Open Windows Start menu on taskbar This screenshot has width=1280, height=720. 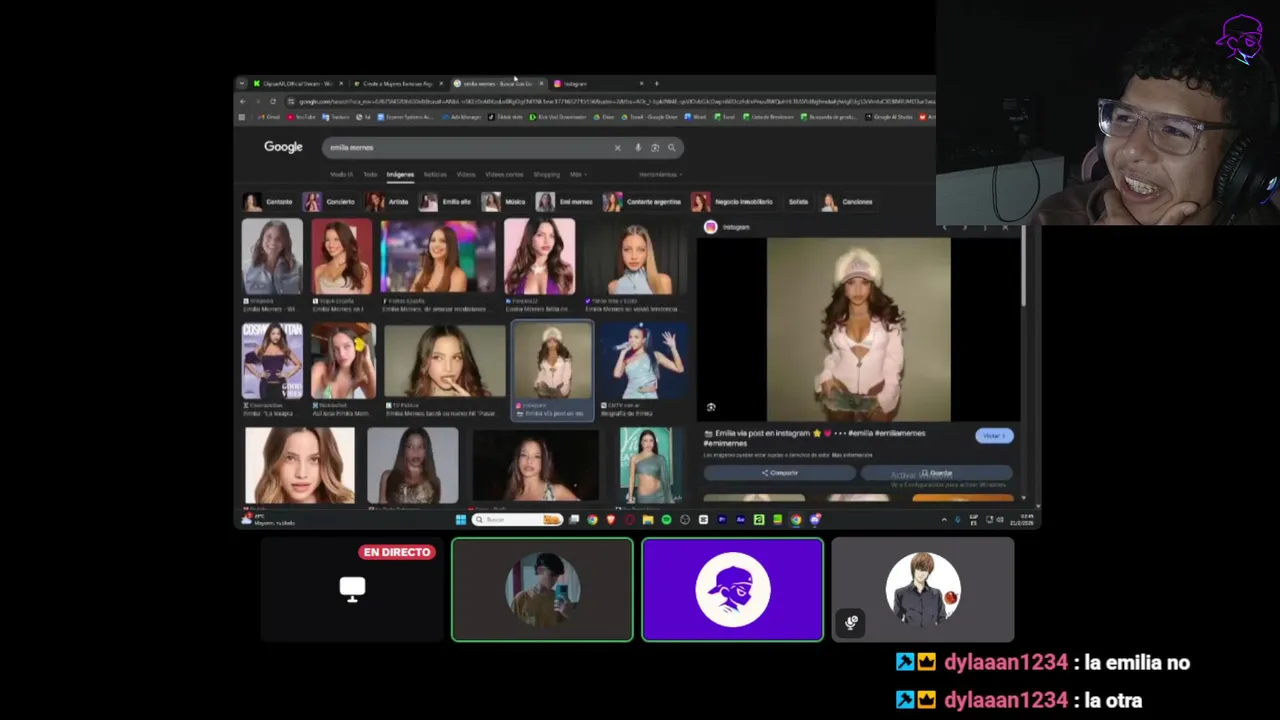click(x=461, y=520)
